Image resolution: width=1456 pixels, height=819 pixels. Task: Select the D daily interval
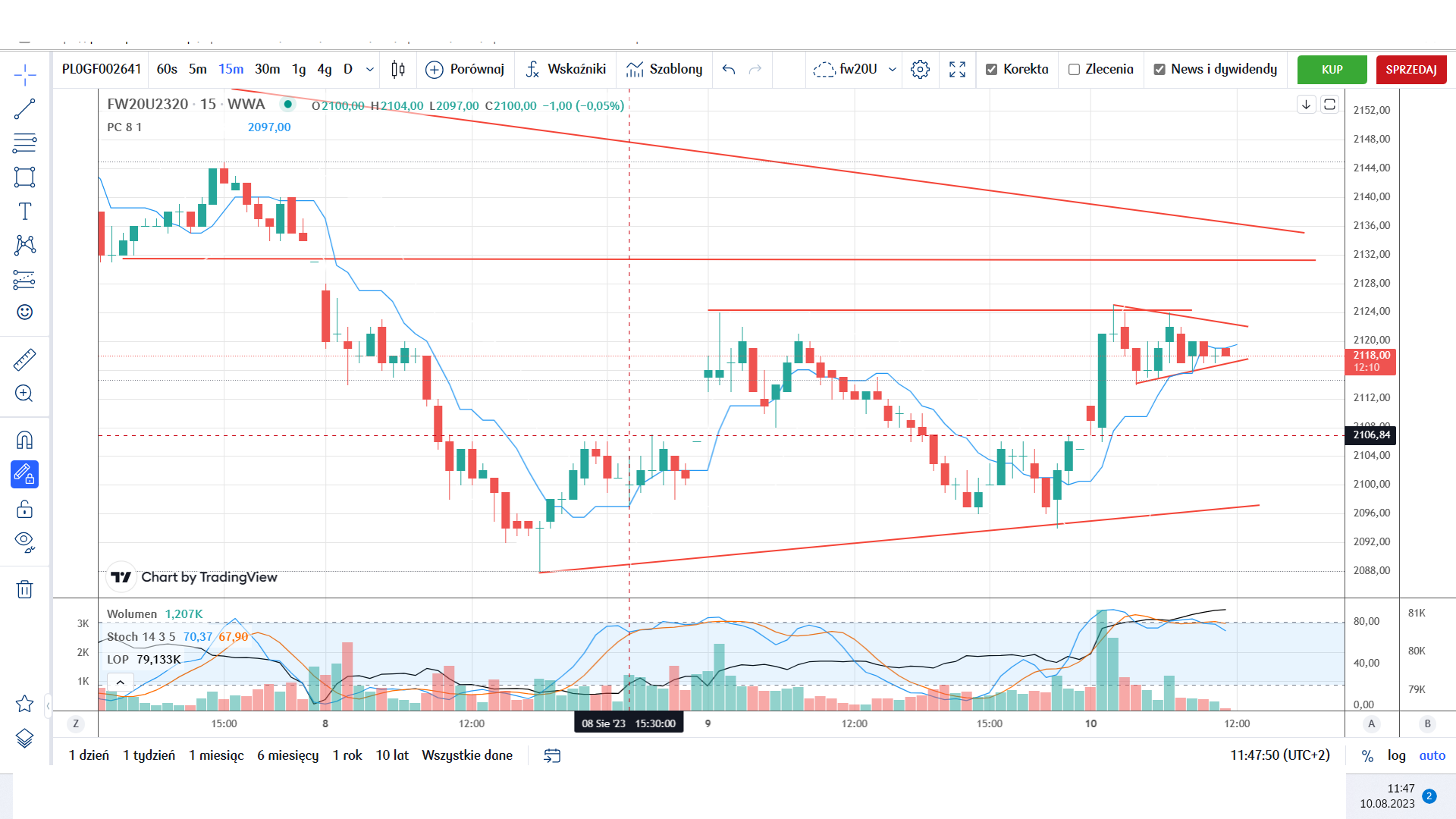point(348,69)
